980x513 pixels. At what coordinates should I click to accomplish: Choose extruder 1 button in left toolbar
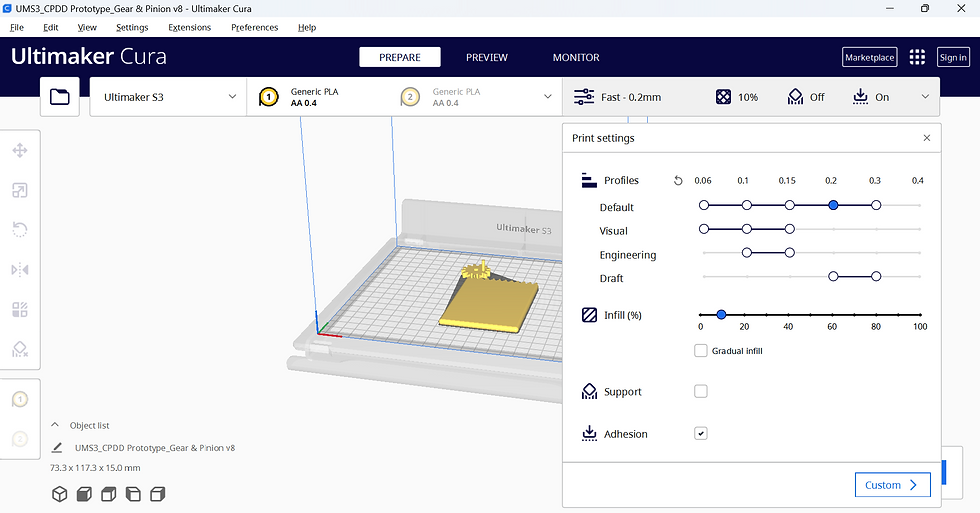pos(20,399)
